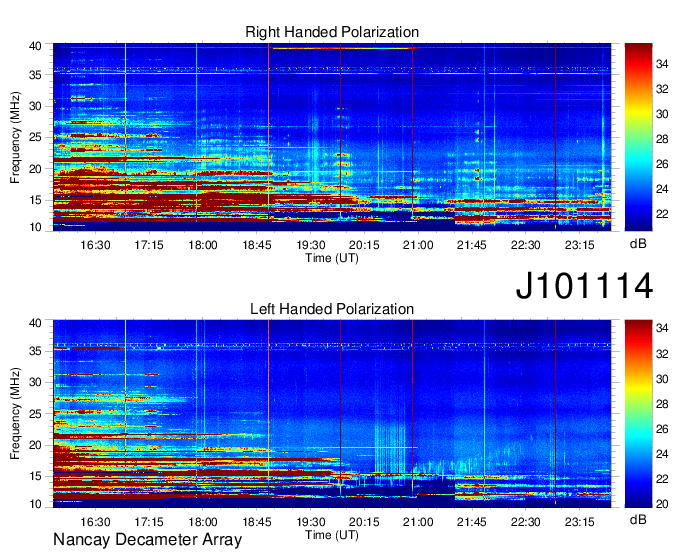Click the 22 dB label on Right Handed color bar
680x552 pixels.
pos(662,214)
